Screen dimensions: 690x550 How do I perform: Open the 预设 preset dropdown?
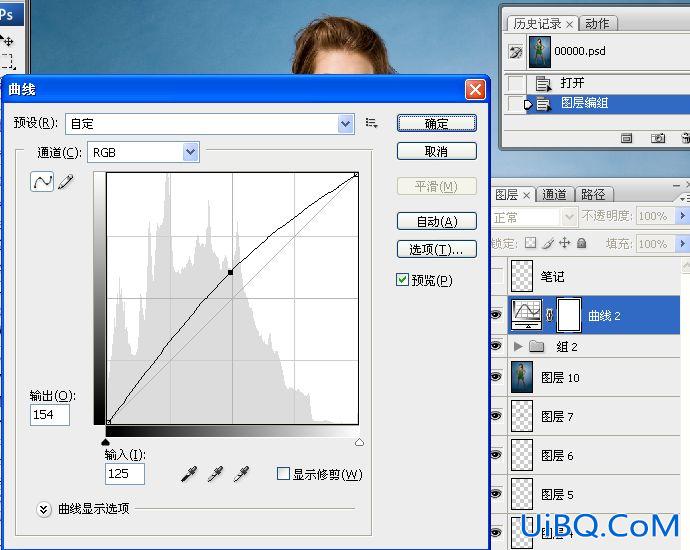346,124
